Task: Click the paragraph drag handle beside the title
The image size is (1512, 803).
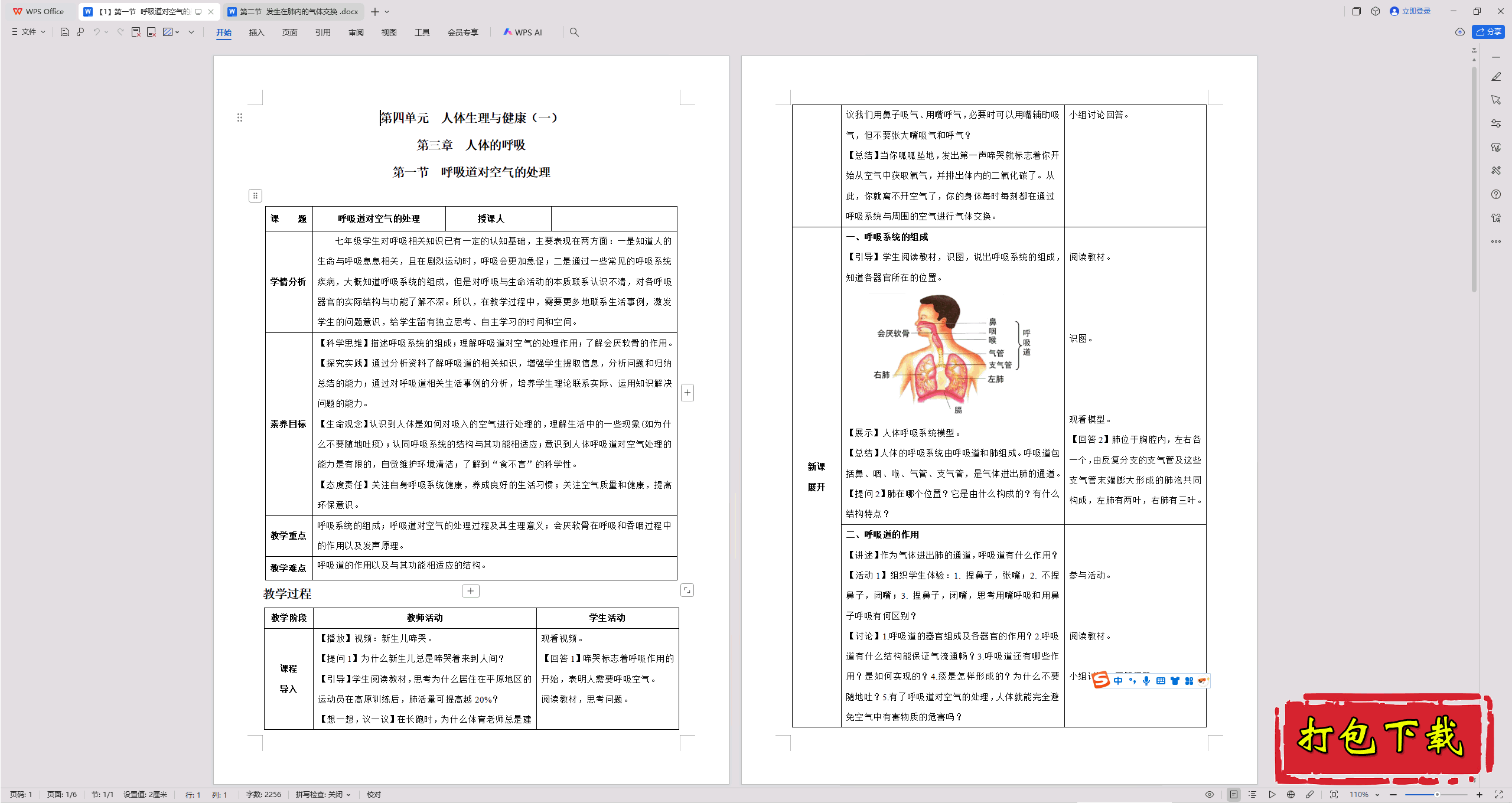Action: [x=240, y=117]
